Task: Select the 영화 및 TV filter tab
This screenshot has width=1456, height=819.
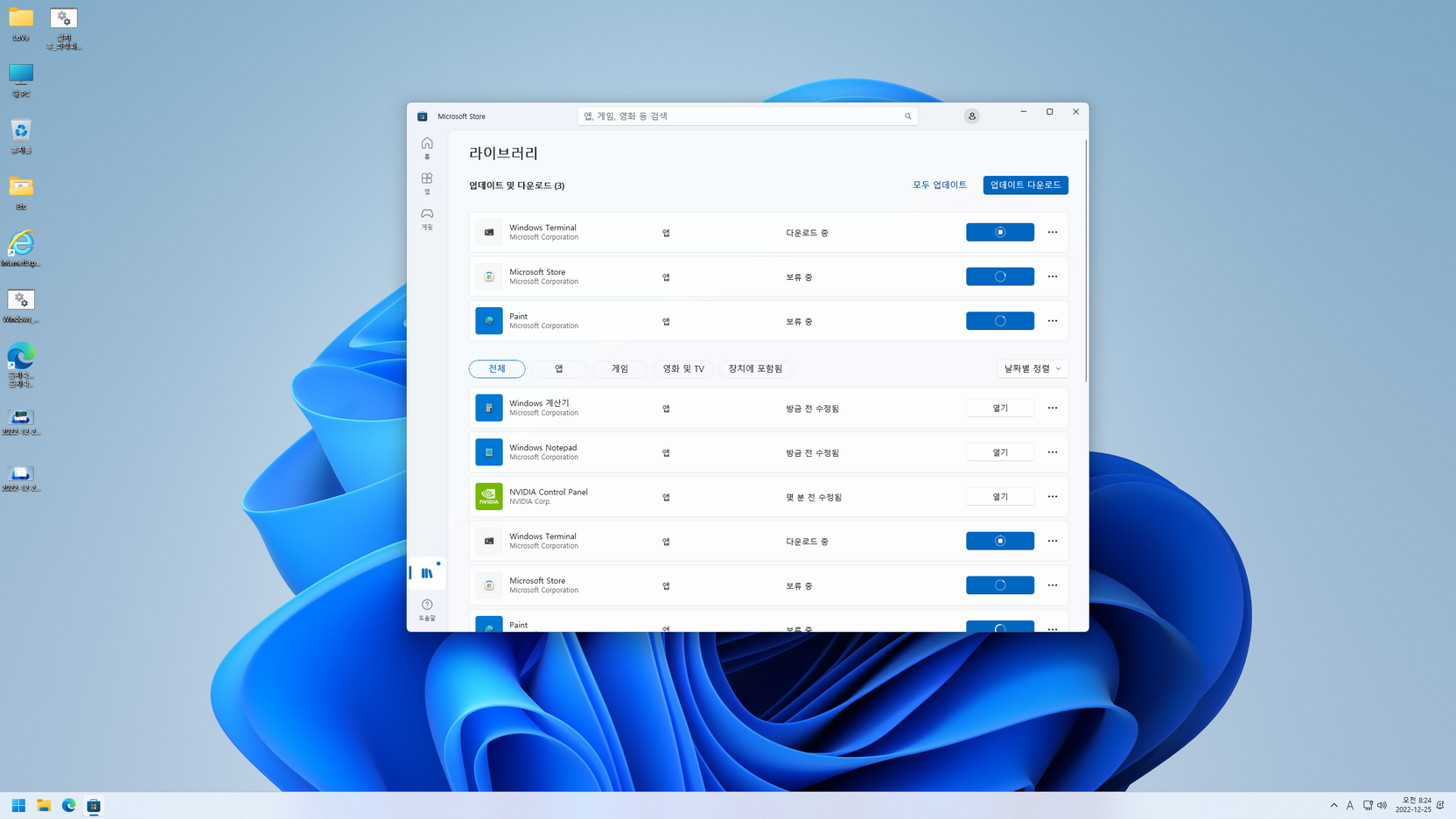Action: [683, 368]
